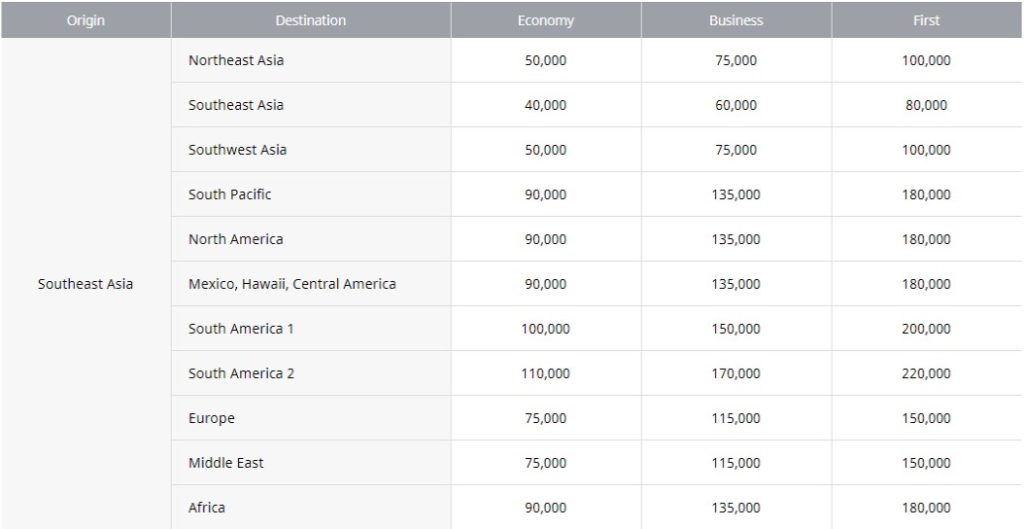Image resolution: width=1024 pixels, height=529 pixels.
Task: Select the Southeast Asia origin cell
Action: (x=86, y=284)
